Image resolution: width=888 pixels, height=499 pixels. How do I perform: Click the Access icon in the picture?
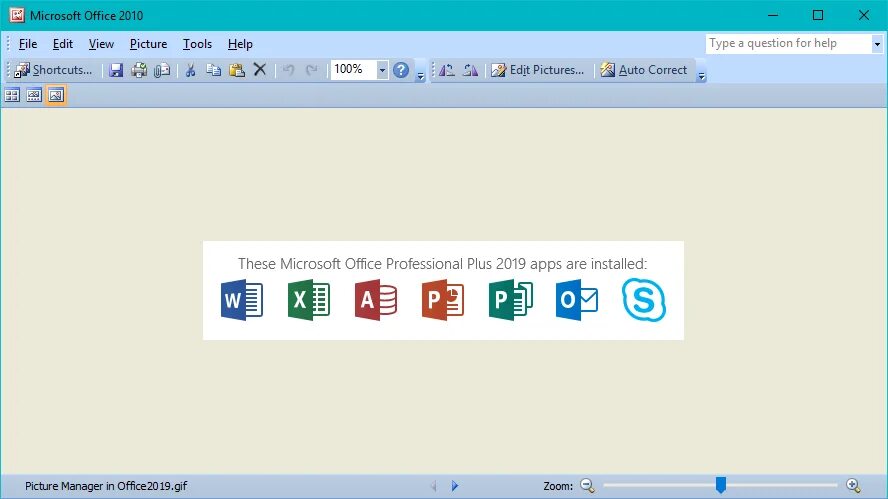point(375,300)
